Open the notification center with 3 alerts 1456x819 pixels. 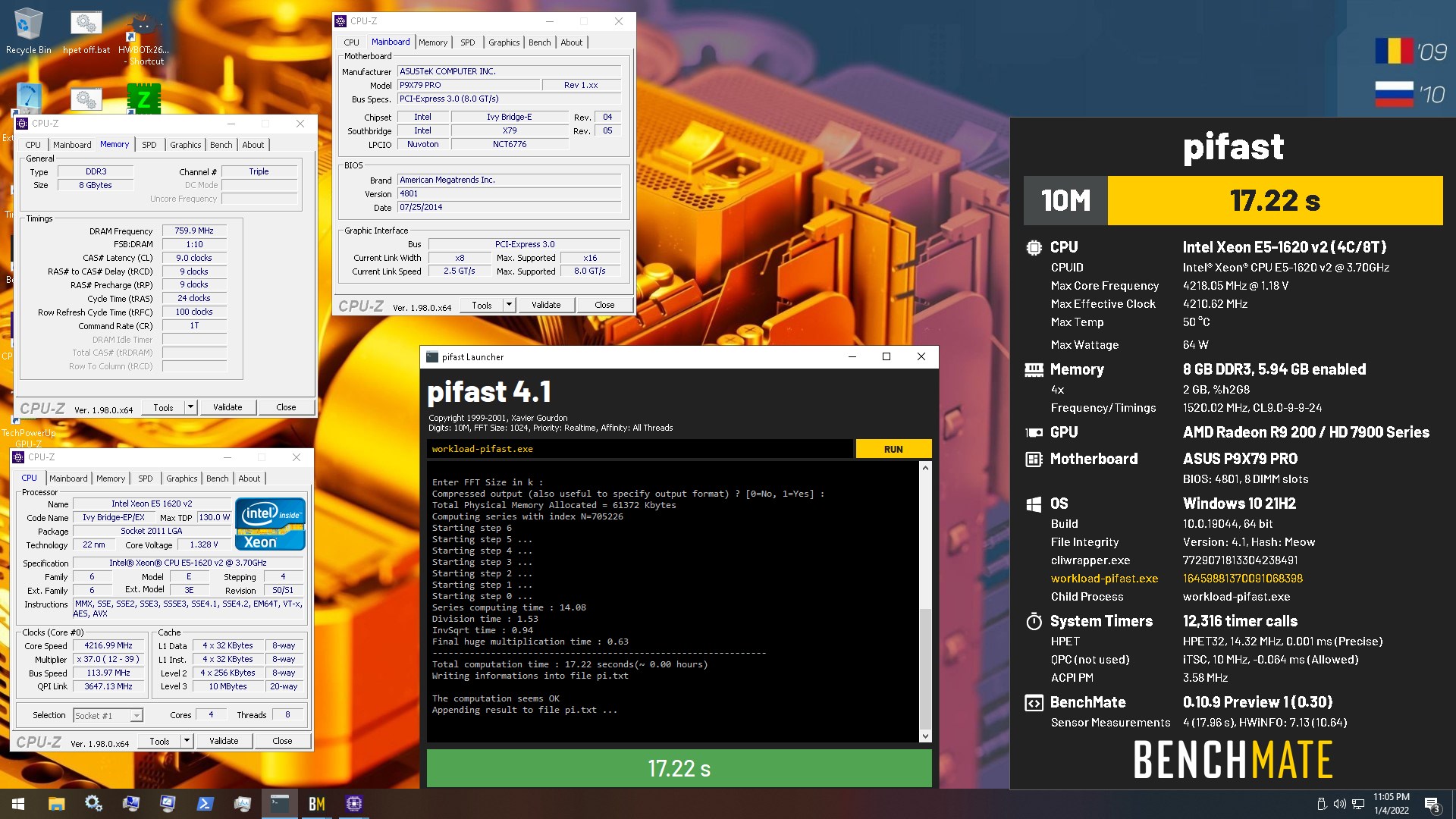pos(1432,805)
